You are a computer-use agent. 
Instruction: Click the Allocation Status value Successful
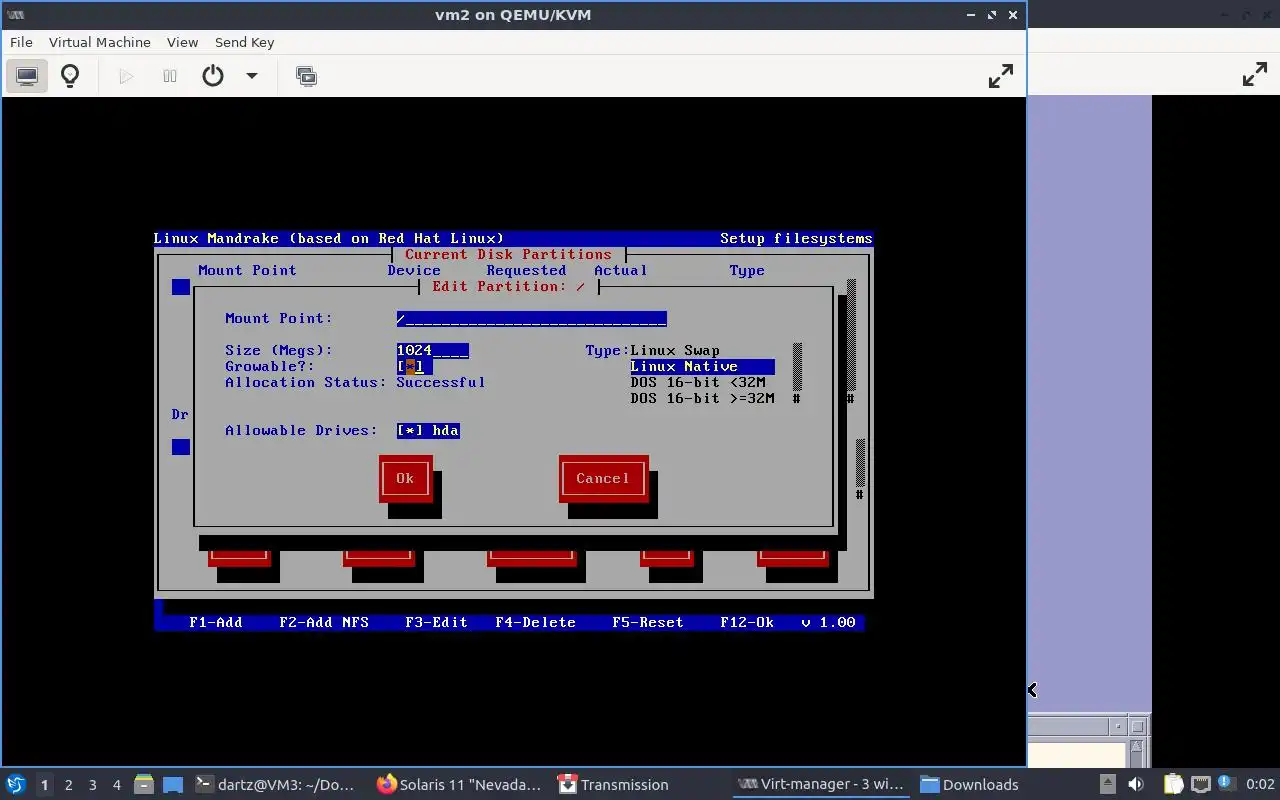(x=441, y=382)
